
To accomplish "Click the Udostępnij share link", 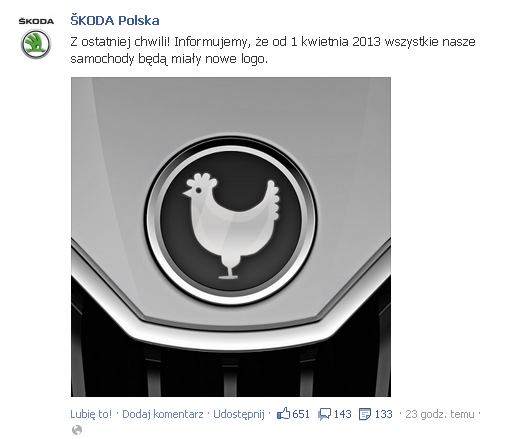I will (239, 414).
